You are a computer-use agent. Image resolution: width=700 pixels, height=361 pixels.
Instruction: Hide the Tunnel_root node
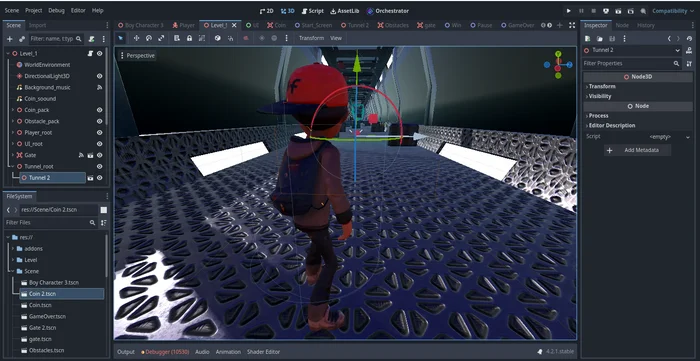coord(100,166)
